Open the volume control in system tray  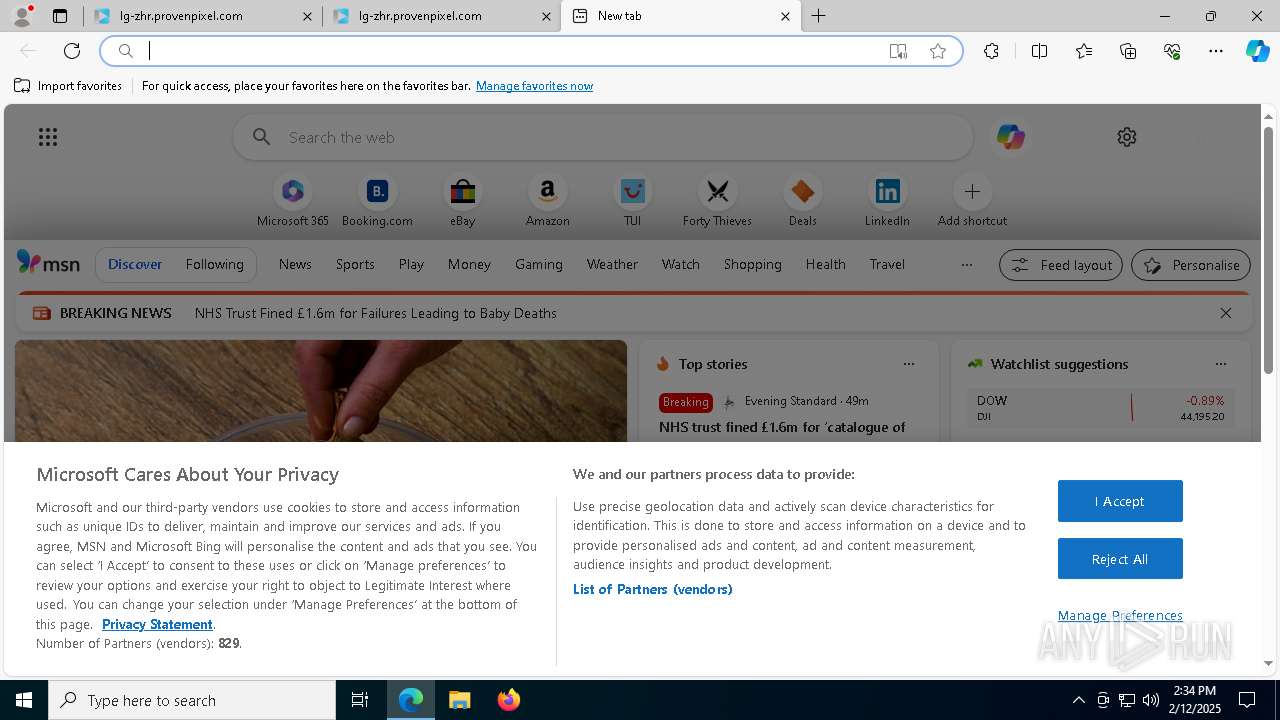(x=1150, y=700)
